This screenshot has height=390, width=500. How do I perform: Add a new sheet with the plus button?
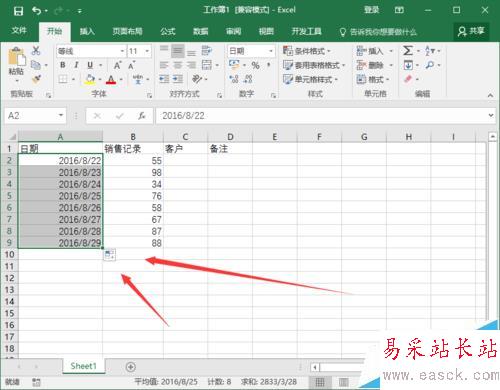tap(131, 367)
